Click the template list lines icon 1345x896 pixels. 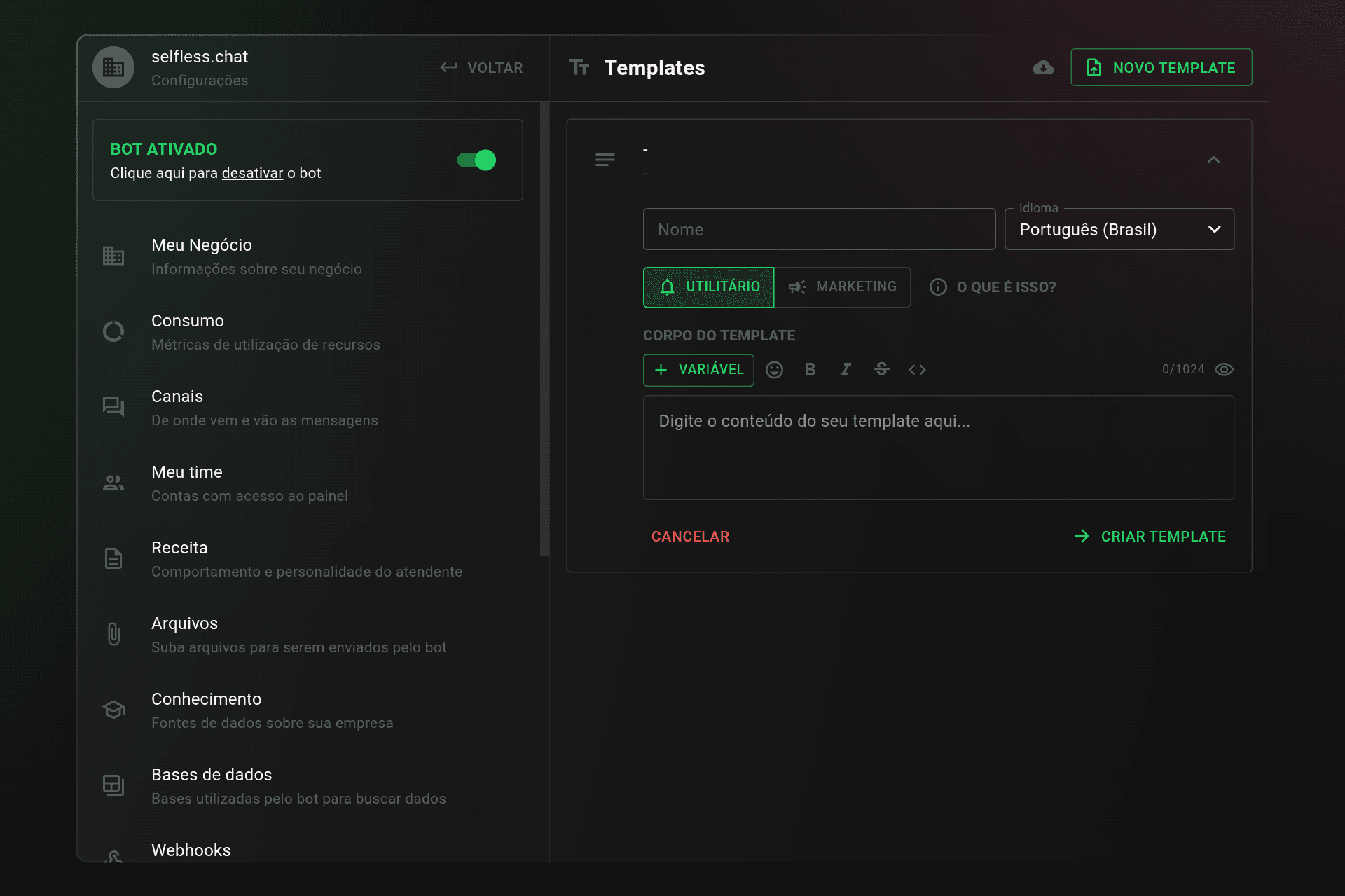point(605,160)
